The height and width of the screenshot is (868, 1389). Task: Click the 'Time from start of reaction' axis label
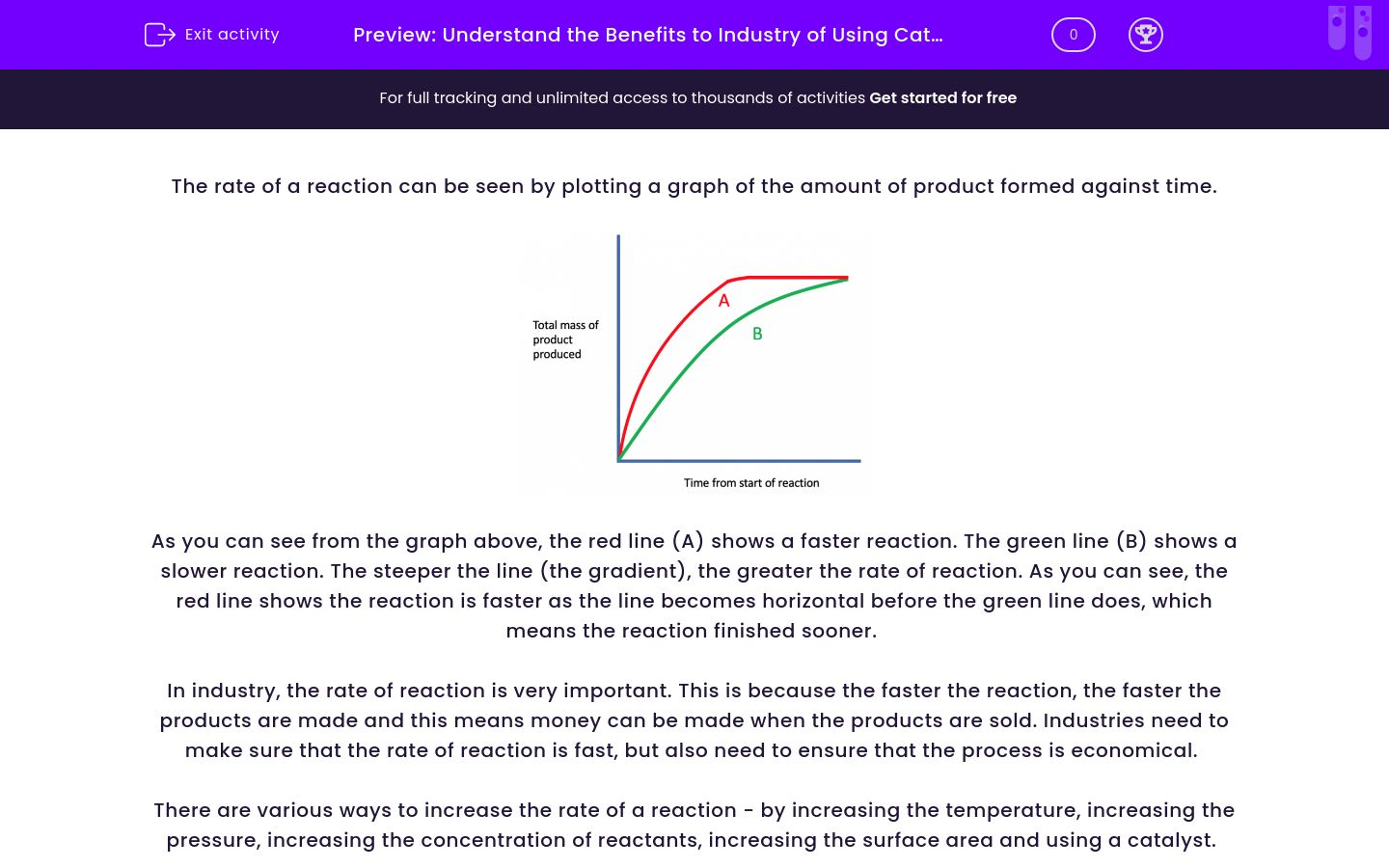tap(751, 482)
